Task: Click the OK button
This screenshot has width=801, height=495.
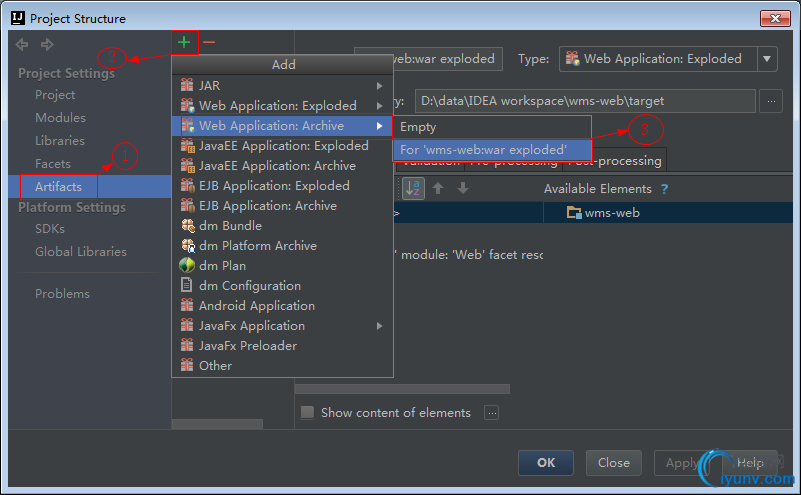Action: click(x=546, y=463)
